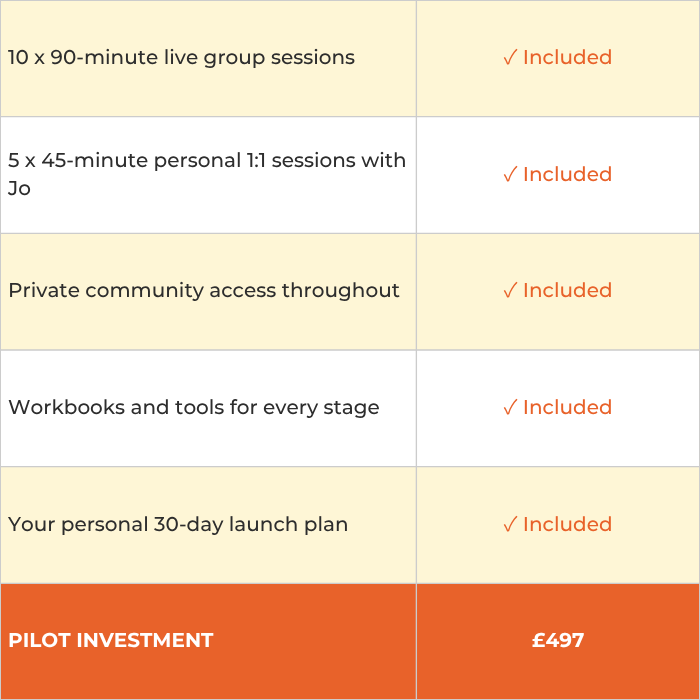Click the checkmark in the 1:1 sessions row
Screen dimensions: 700x700
(510, 175)
